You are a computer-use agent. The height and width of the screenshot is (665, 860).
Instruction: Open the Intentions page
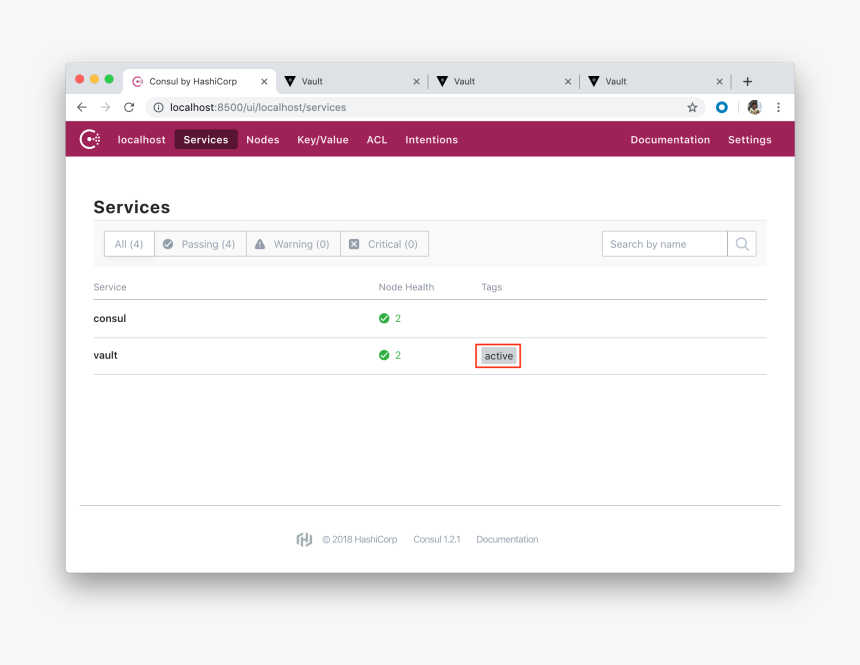(x=432, y=140)
